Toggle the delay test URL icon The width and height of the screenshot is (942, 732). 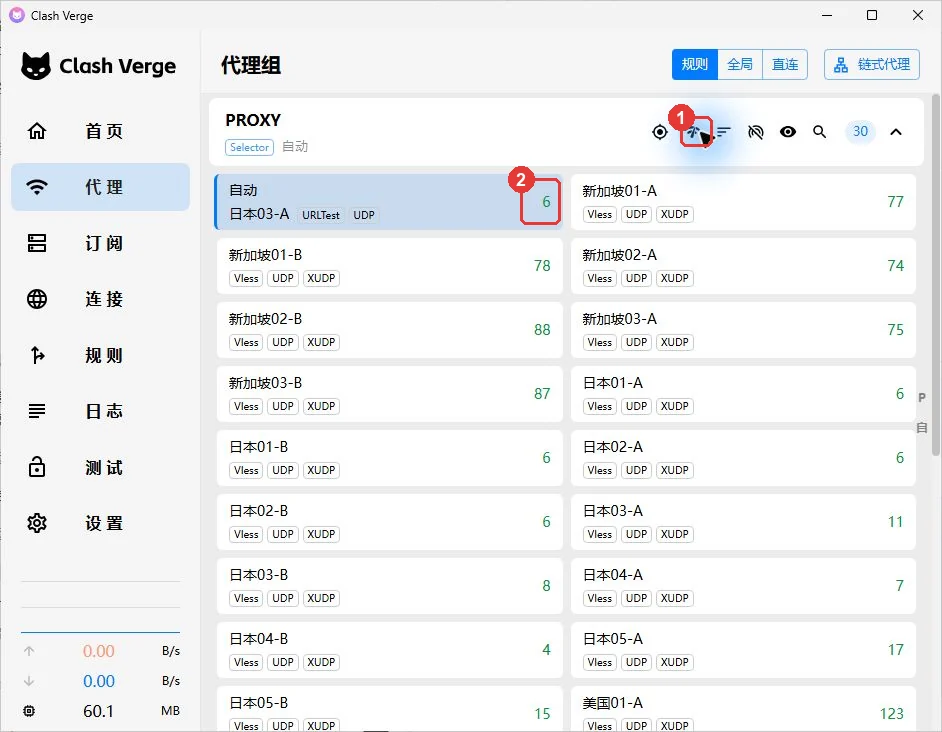pos(756,132)
